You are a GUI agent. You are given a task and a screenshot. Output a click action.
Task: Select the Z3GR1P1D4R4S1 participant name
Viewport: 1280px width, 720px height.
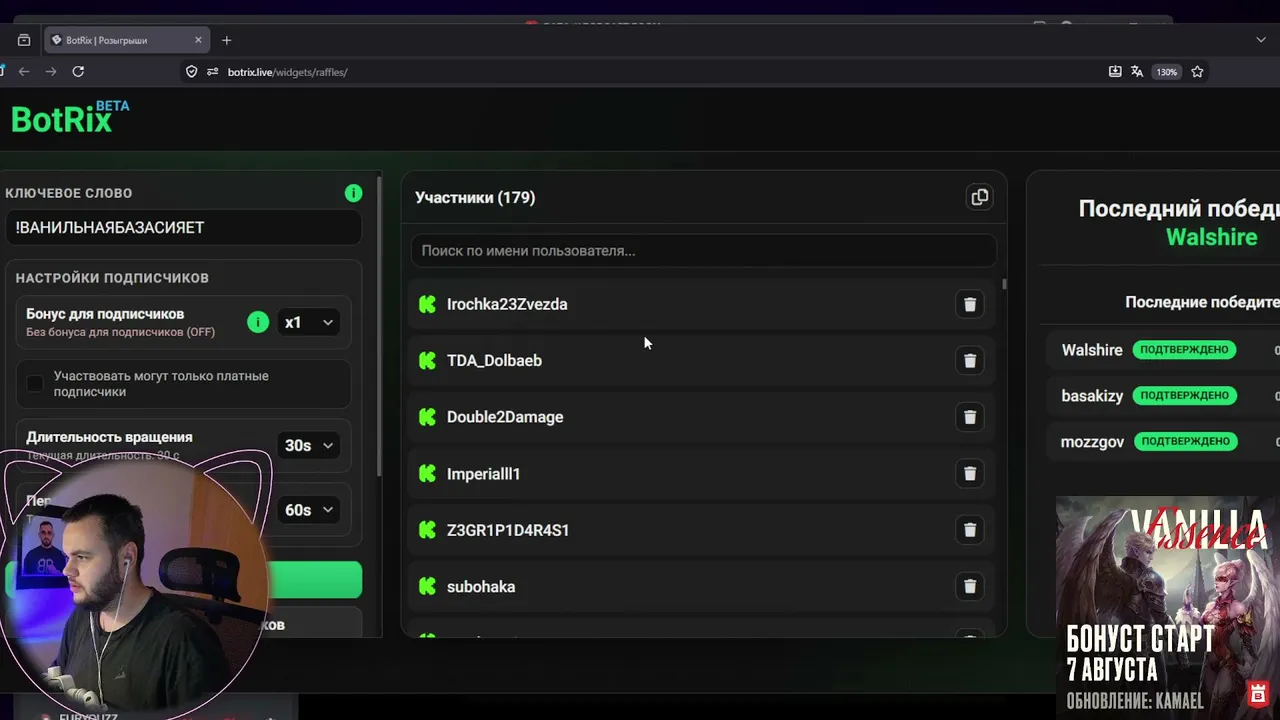tap(508, 530)
